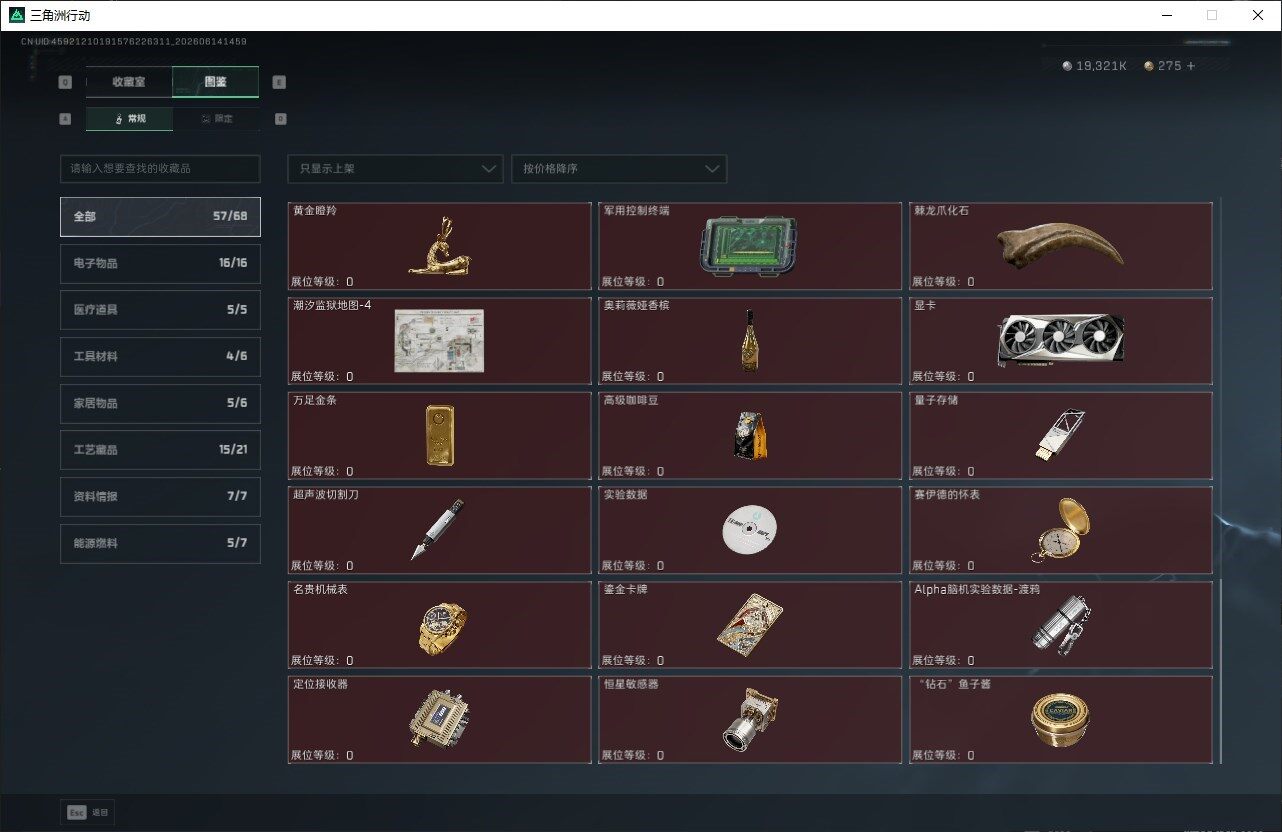
Task: Focus the collectible search input field
Action: pos(160,169)
